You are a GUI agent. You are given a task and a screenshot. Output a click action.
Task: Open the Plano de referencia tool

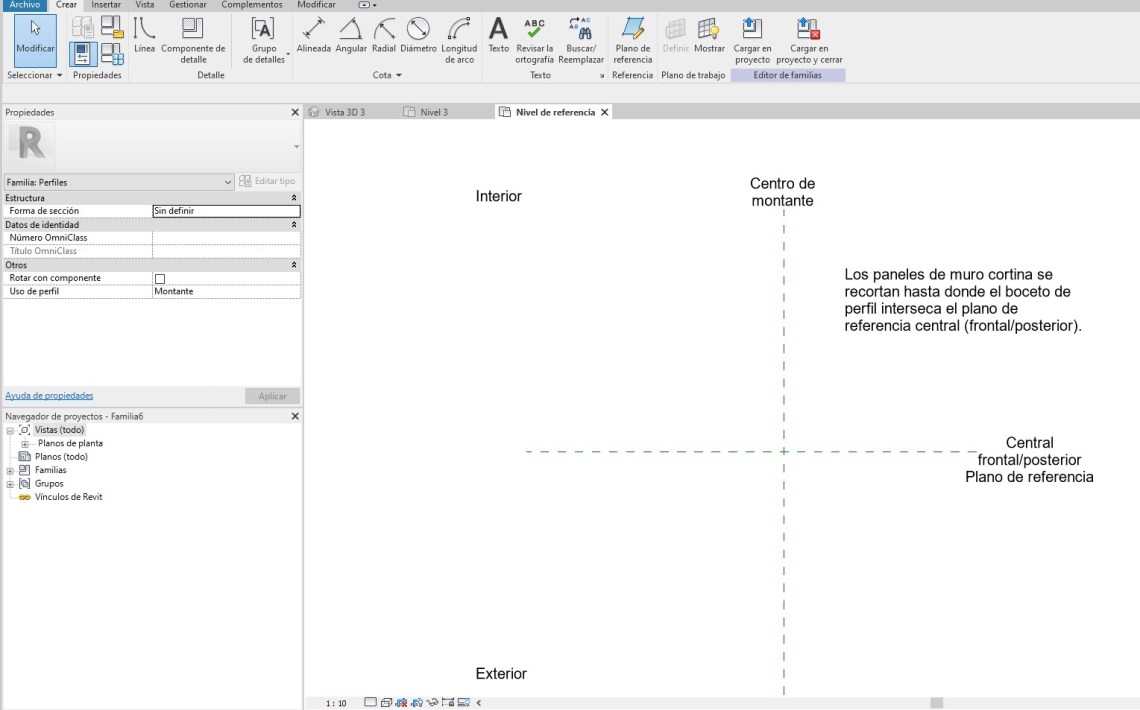pos(632,38)
